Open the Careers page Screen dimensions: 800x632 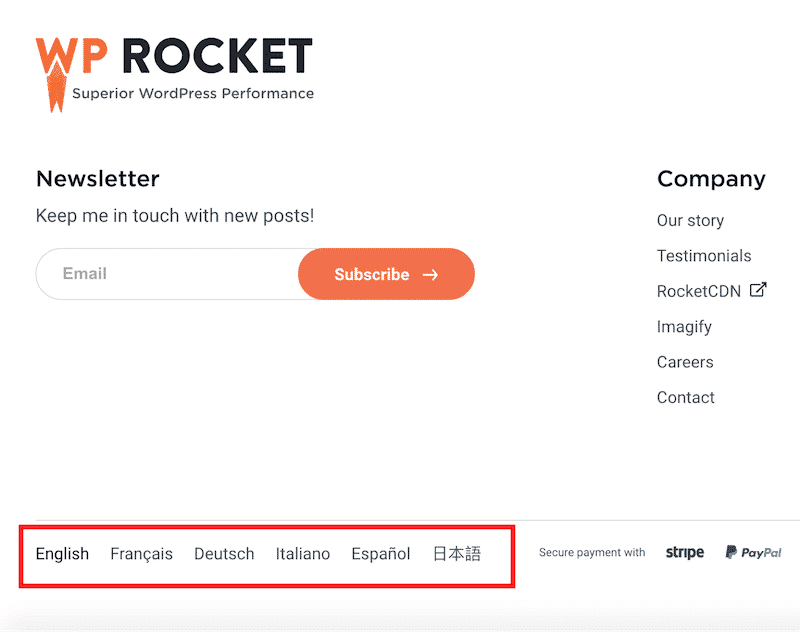pyautogui.click(x=685, y=362)
